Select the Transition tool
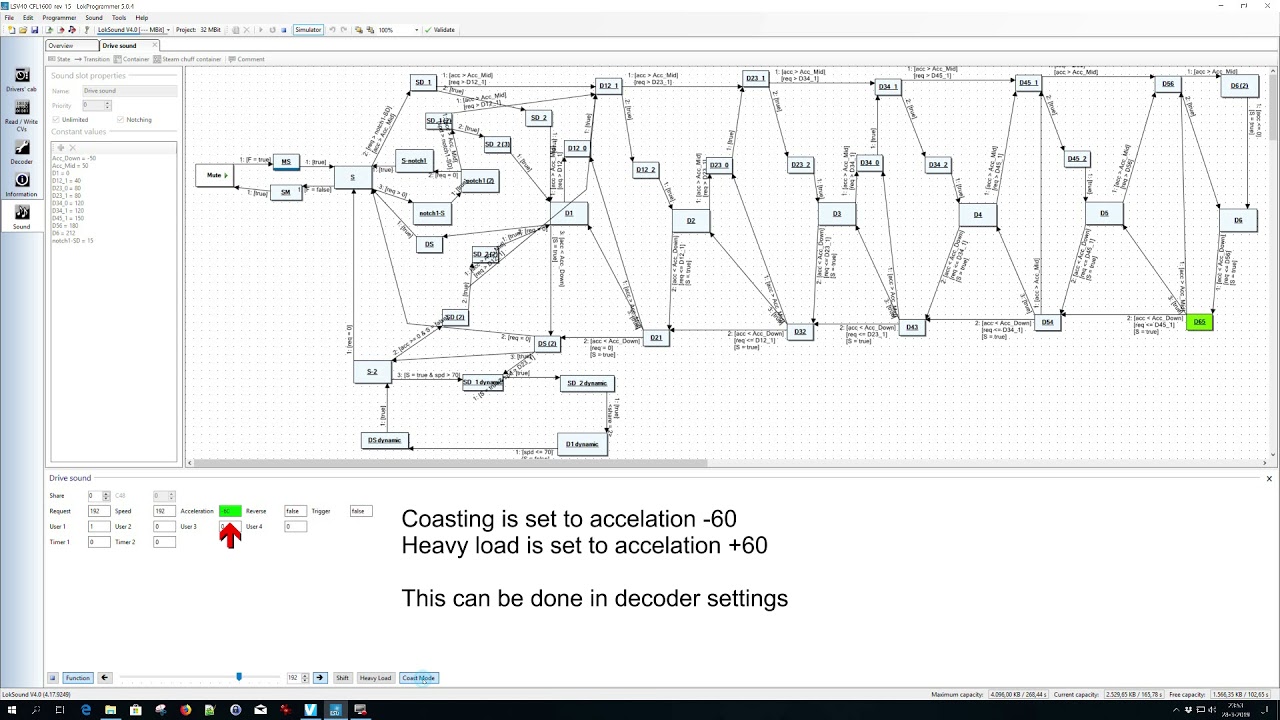Image resolution: width=1280 pixels, height=720 pixels. click(x=92, y=59)
